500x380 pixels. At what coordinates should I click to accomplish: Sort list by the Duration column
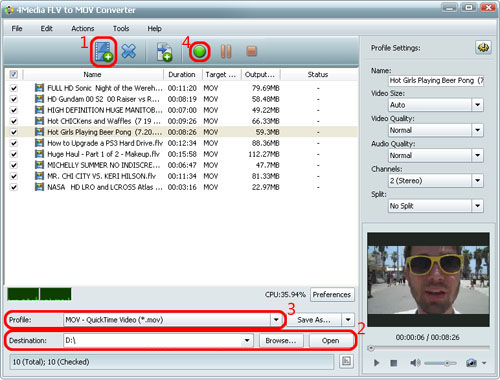[x=182, y=75]
